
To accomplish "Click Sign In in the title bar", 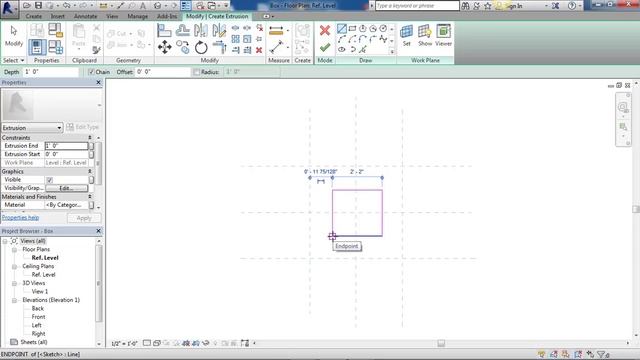I will click(x=513, y=6).
